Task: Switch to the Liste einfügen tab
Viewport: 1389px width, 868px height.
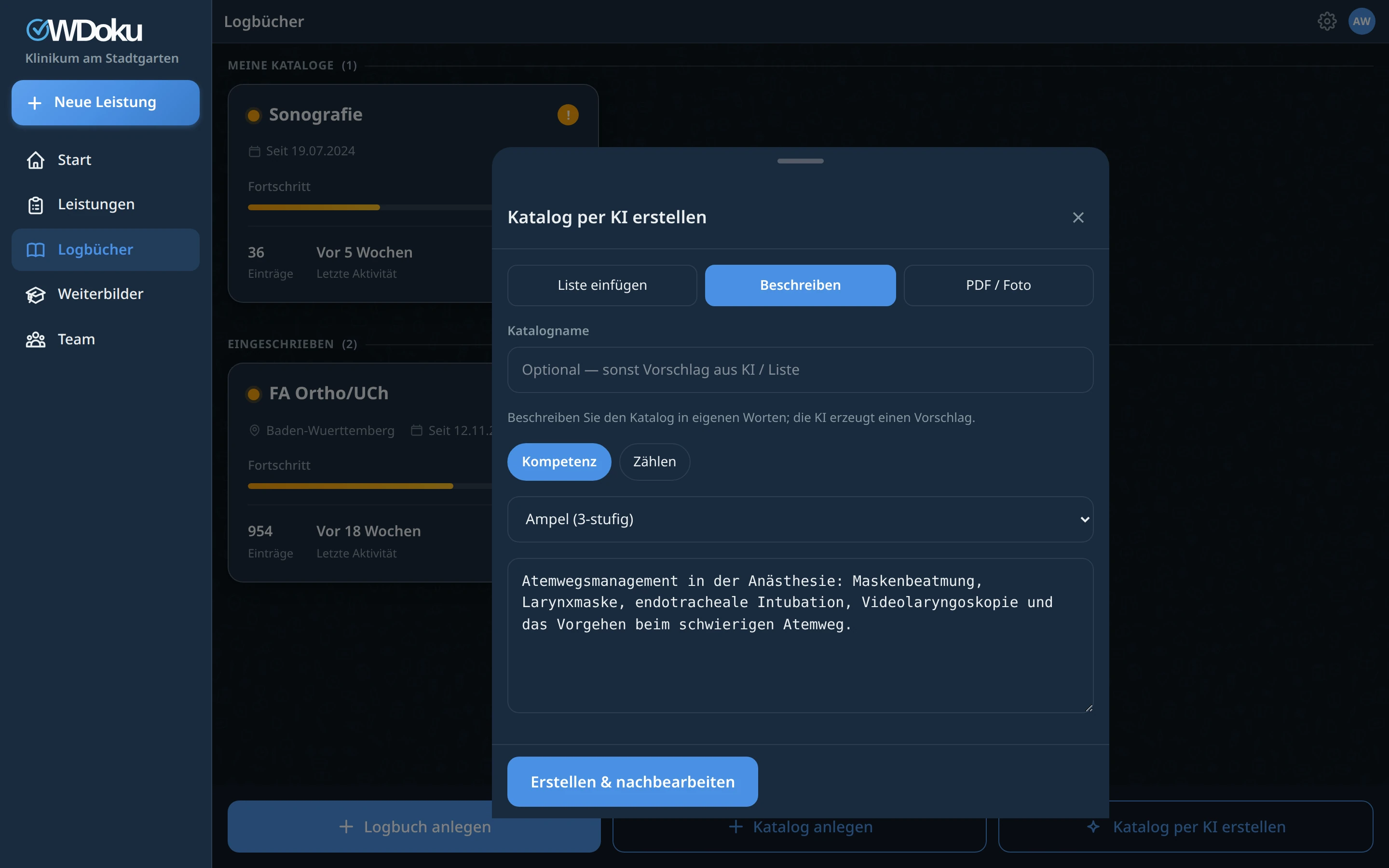Action: (x=602, y=285)
